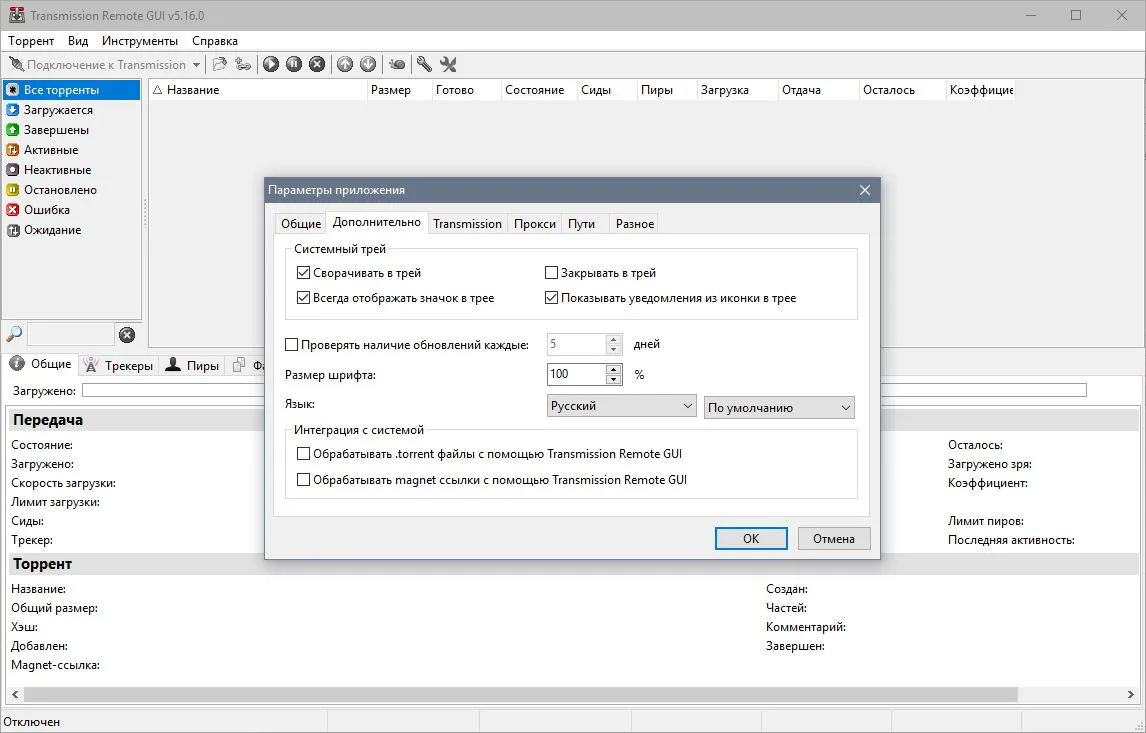Expand the По умолчанию dropdown
Viewport: 1146px width, 733px height.
[x=779, y=407]
